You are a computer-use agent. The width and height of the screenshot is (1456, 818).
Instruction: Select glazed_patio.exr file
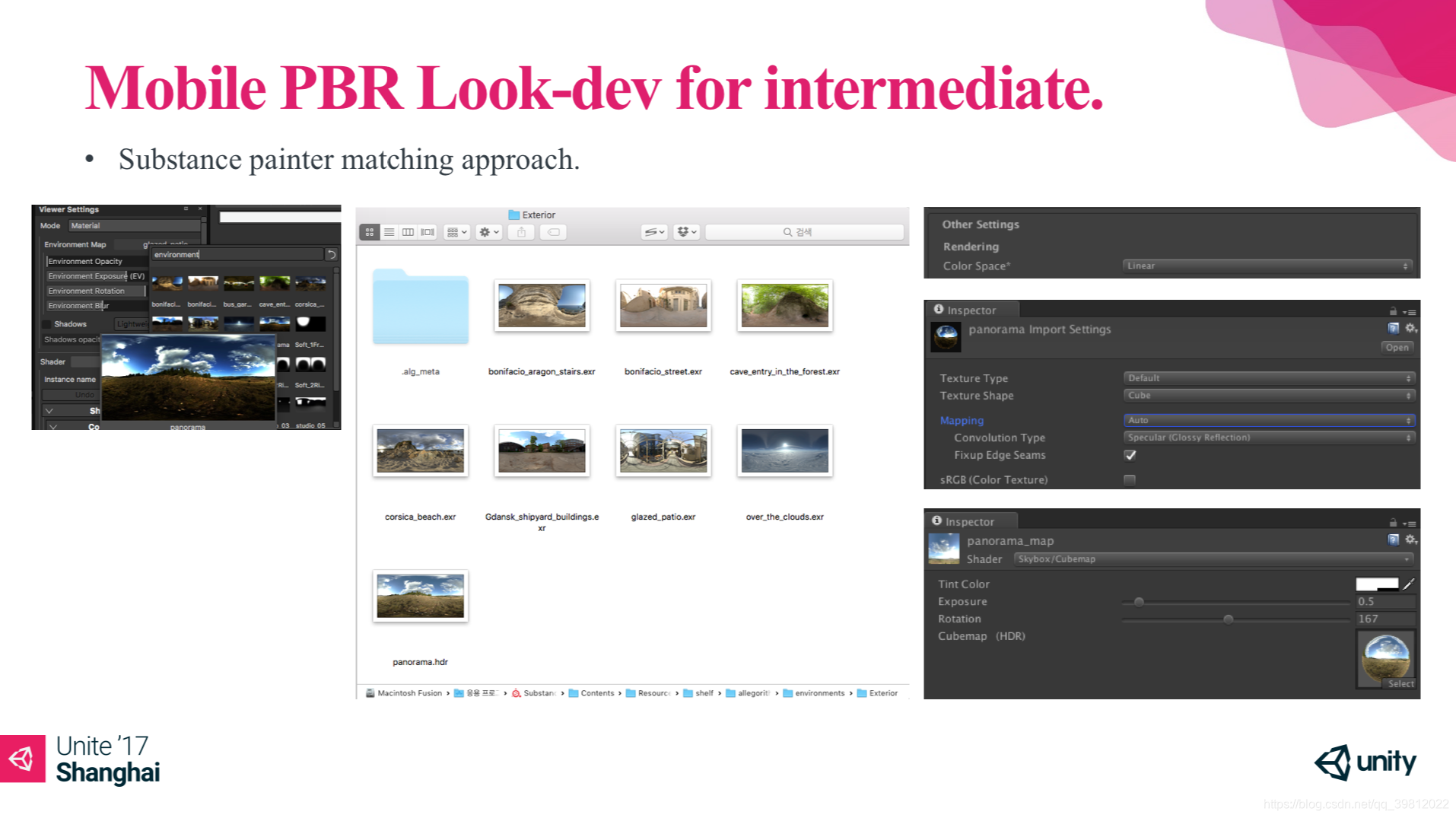[x=663, y=450]
